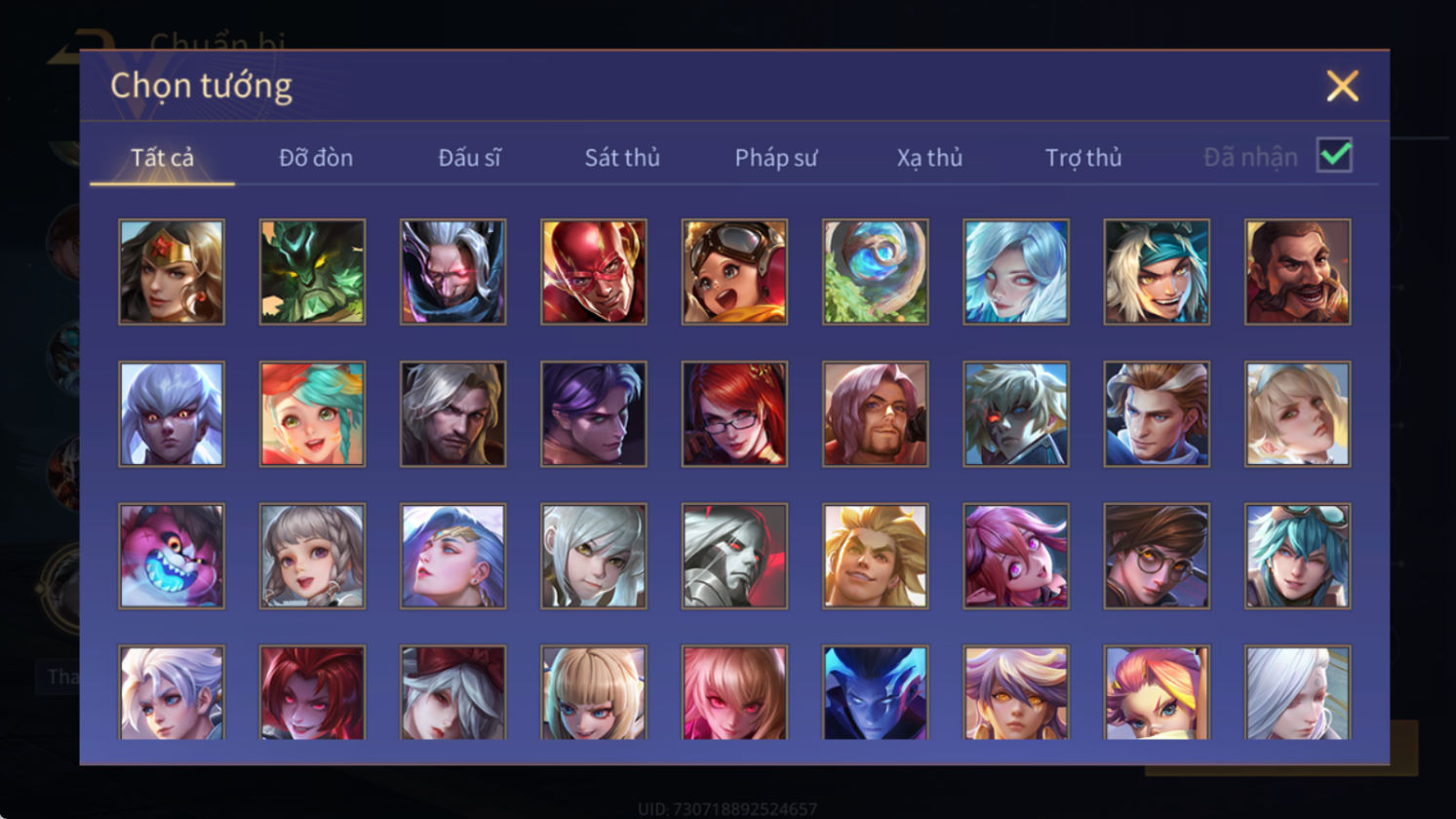Switch to the Đỡ đòn tab
Viewport: 1456px width, 819px height.
coord(316,158)
